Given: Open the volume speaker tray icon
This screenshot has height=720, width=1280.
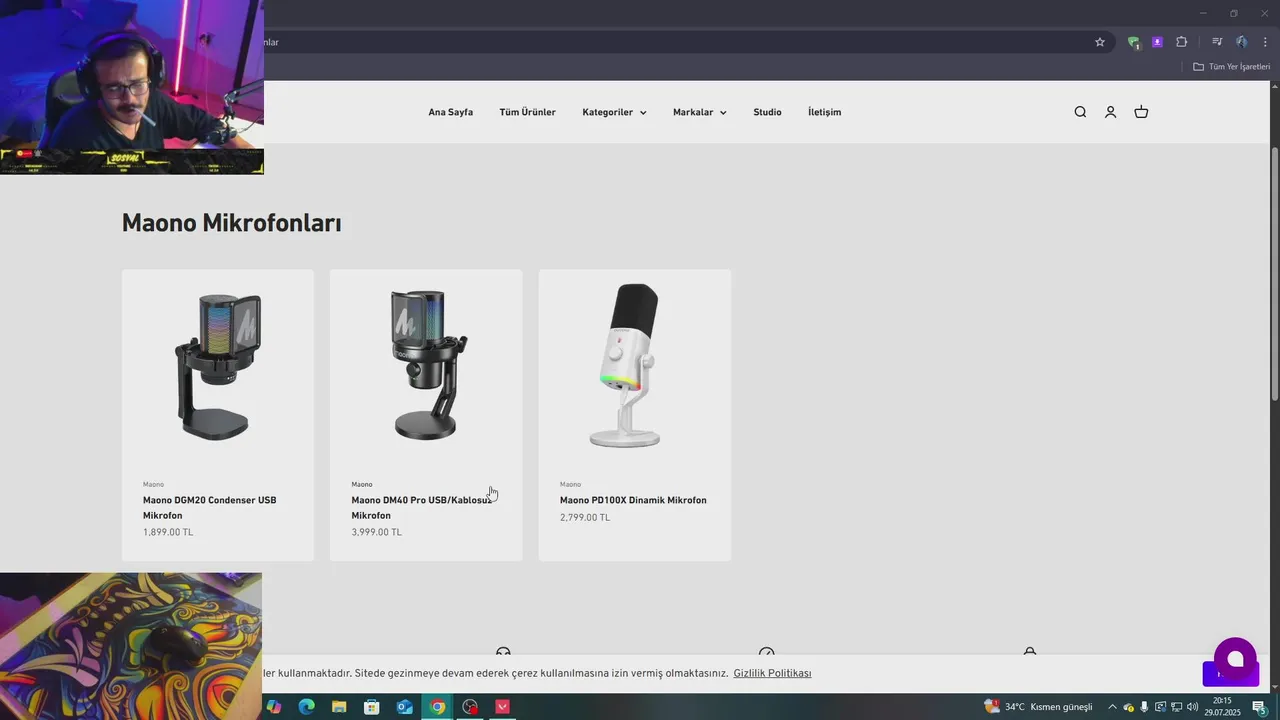Looking at the screenshot, I should point(1192,707).
